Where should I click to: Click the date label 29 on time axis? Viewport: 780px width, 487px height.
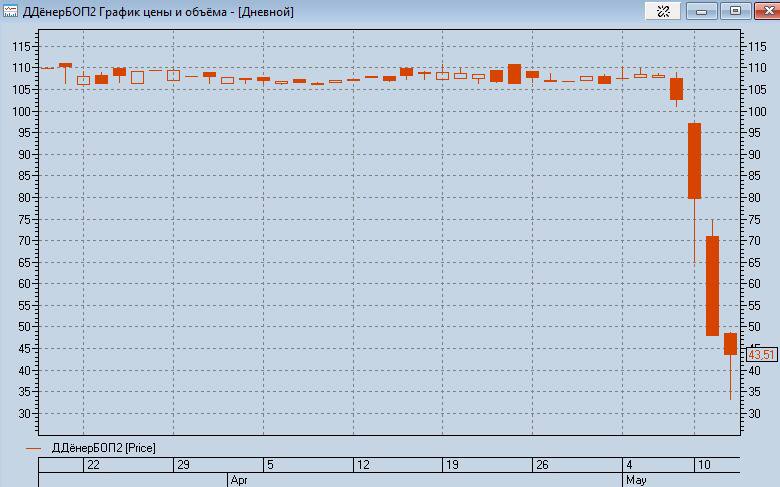(x=184, y=465)
